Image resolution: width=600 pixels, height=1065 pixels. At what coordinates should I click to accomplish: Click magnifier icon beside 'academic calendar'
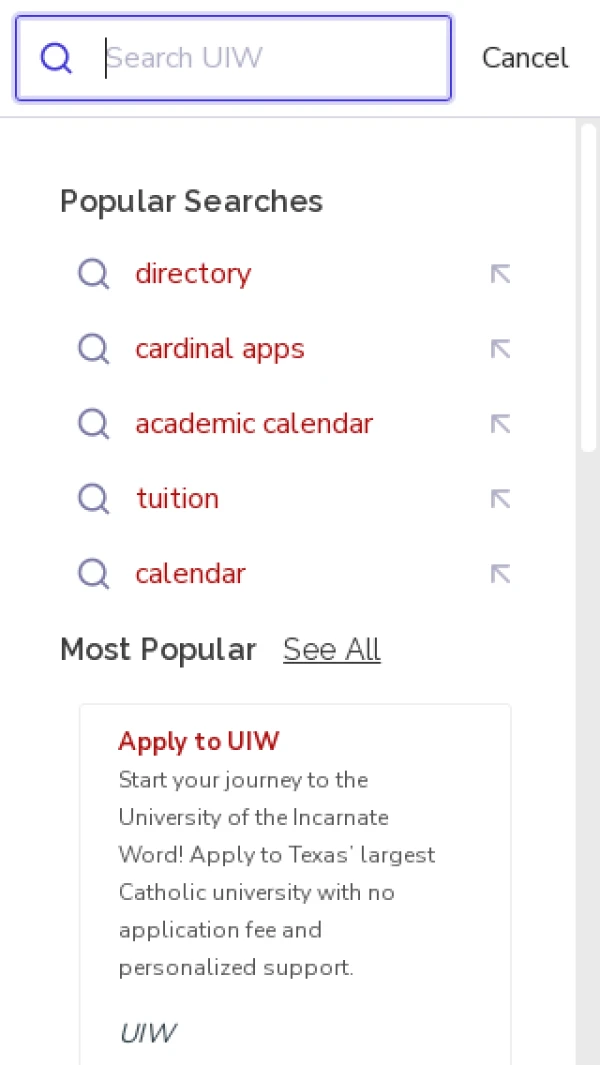pos(94,423)
